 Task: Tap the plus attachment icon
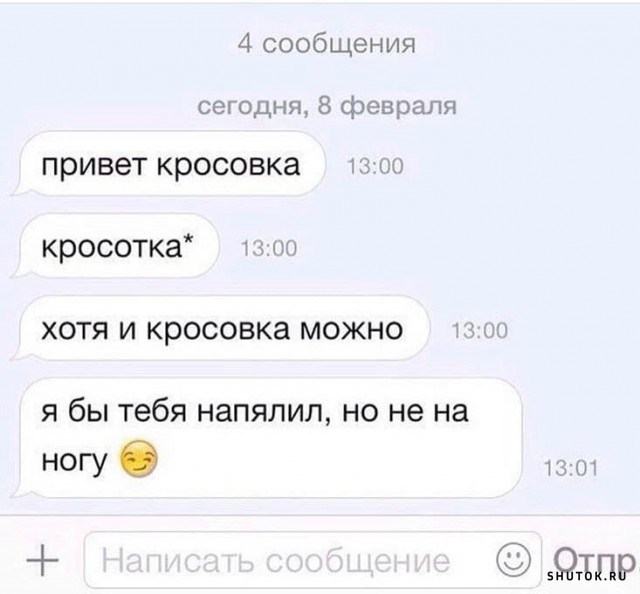coord(42,561)
